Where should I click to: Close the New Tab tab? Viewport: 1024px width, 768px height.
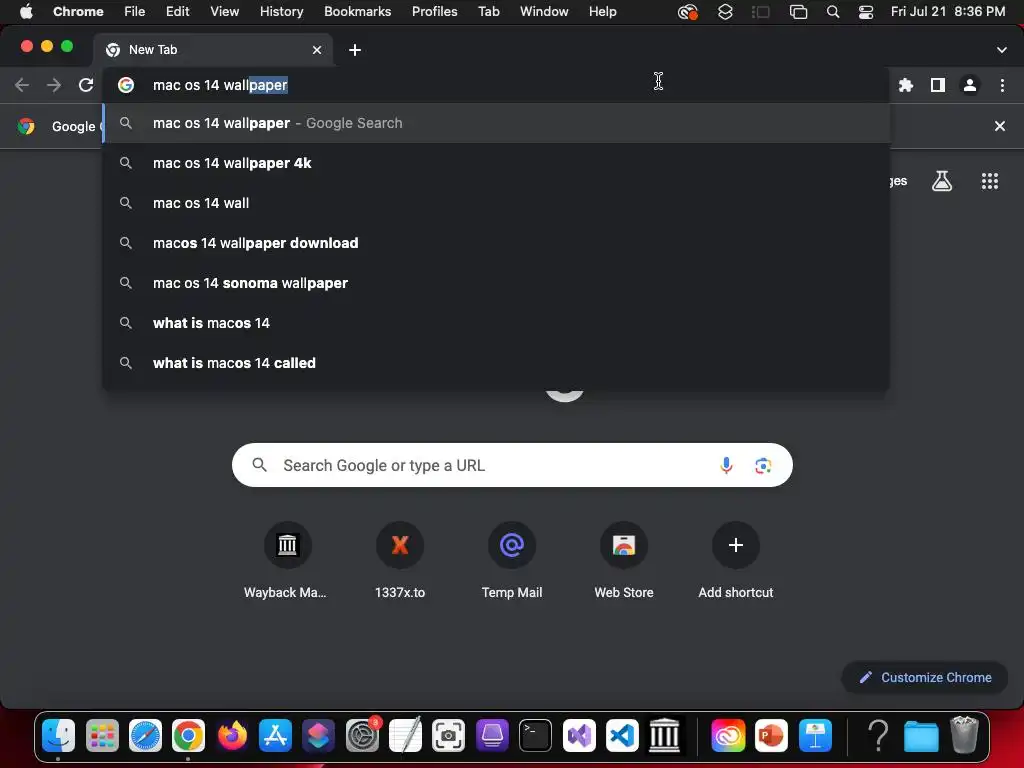(x=317, y=50)
